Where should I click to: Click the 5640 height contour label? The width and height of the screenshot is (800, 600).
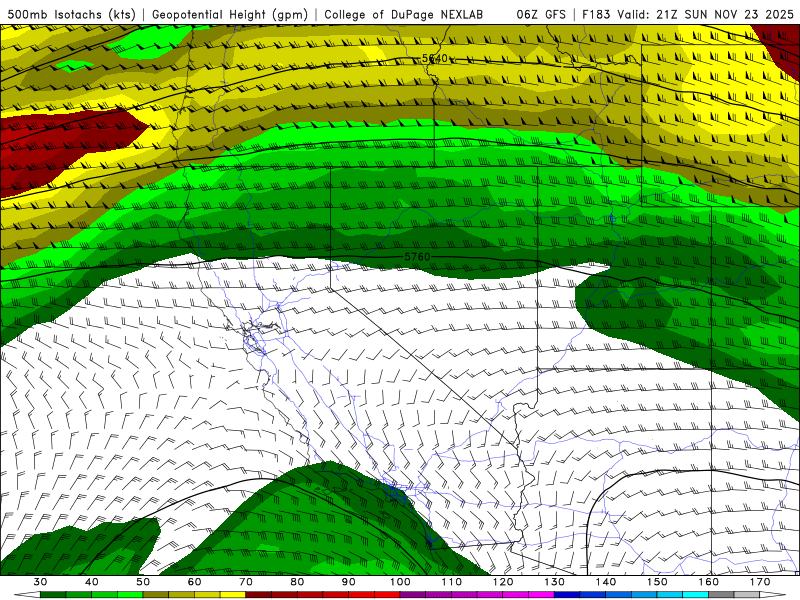click(435, 58)
